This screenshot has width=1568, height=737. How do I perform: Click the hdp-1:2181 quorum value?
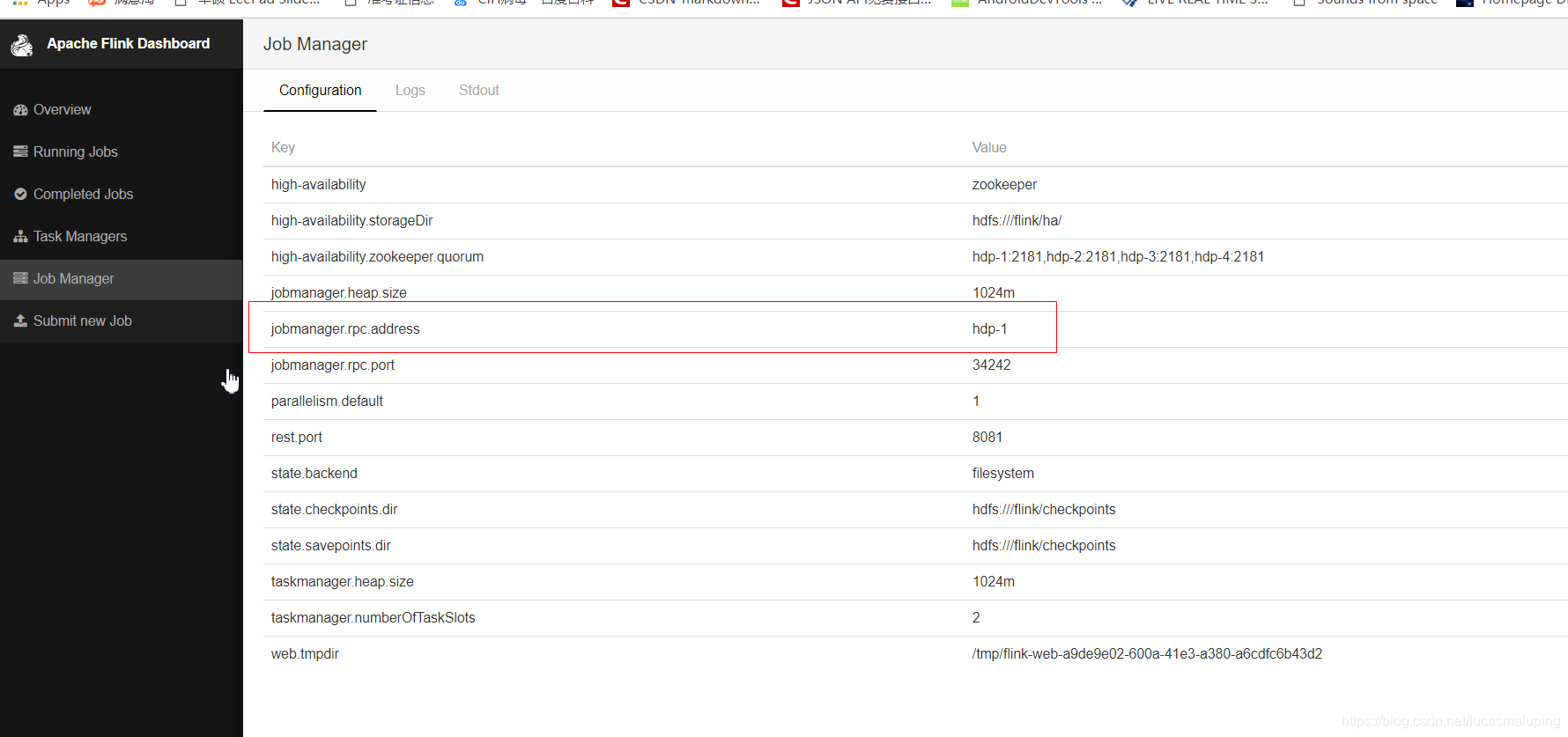point(1118,256)
